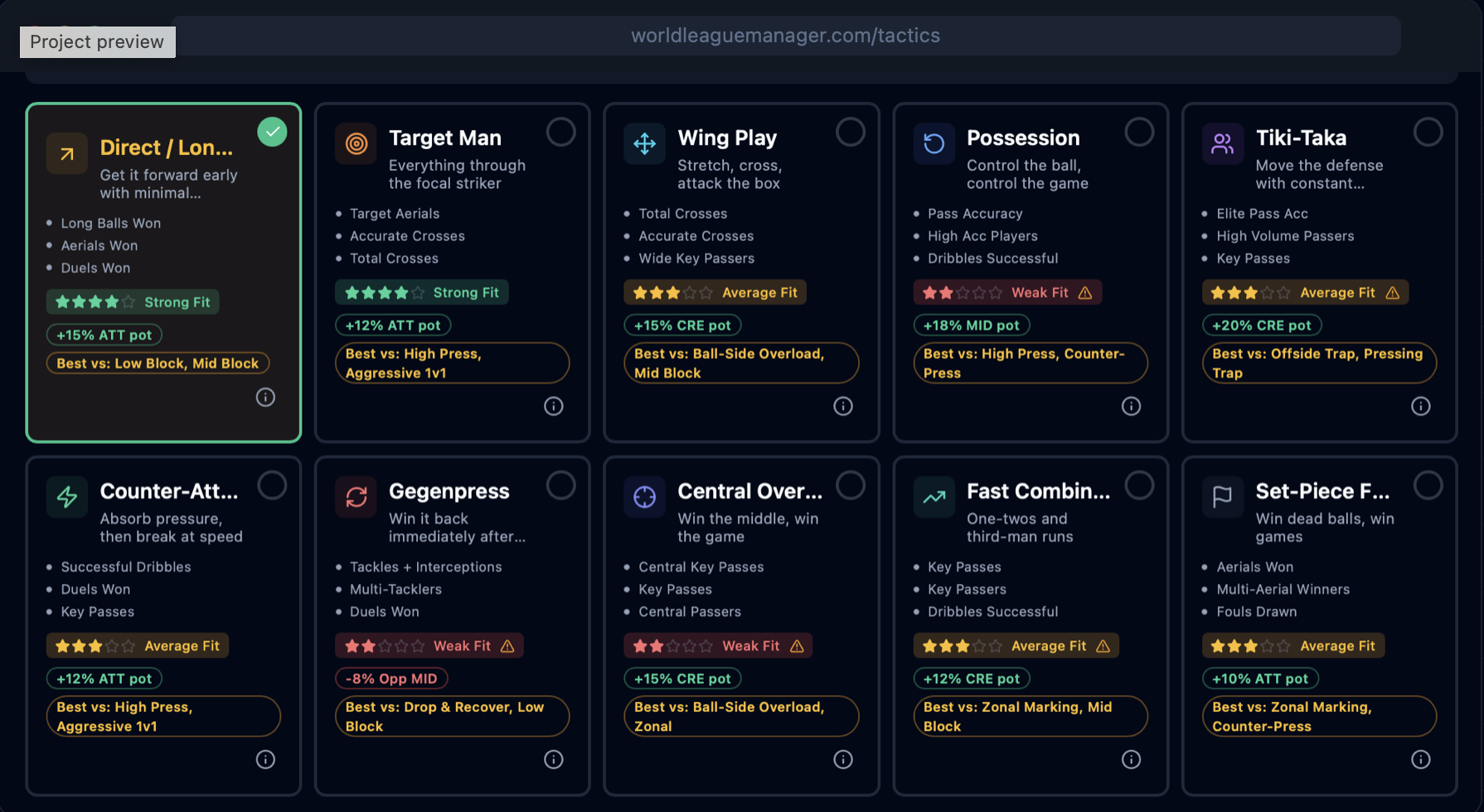The height and width of the screenshot is (812, 1484).
Task: Click the Set-Piece flag icon
Action: [x=1222, y=497]
